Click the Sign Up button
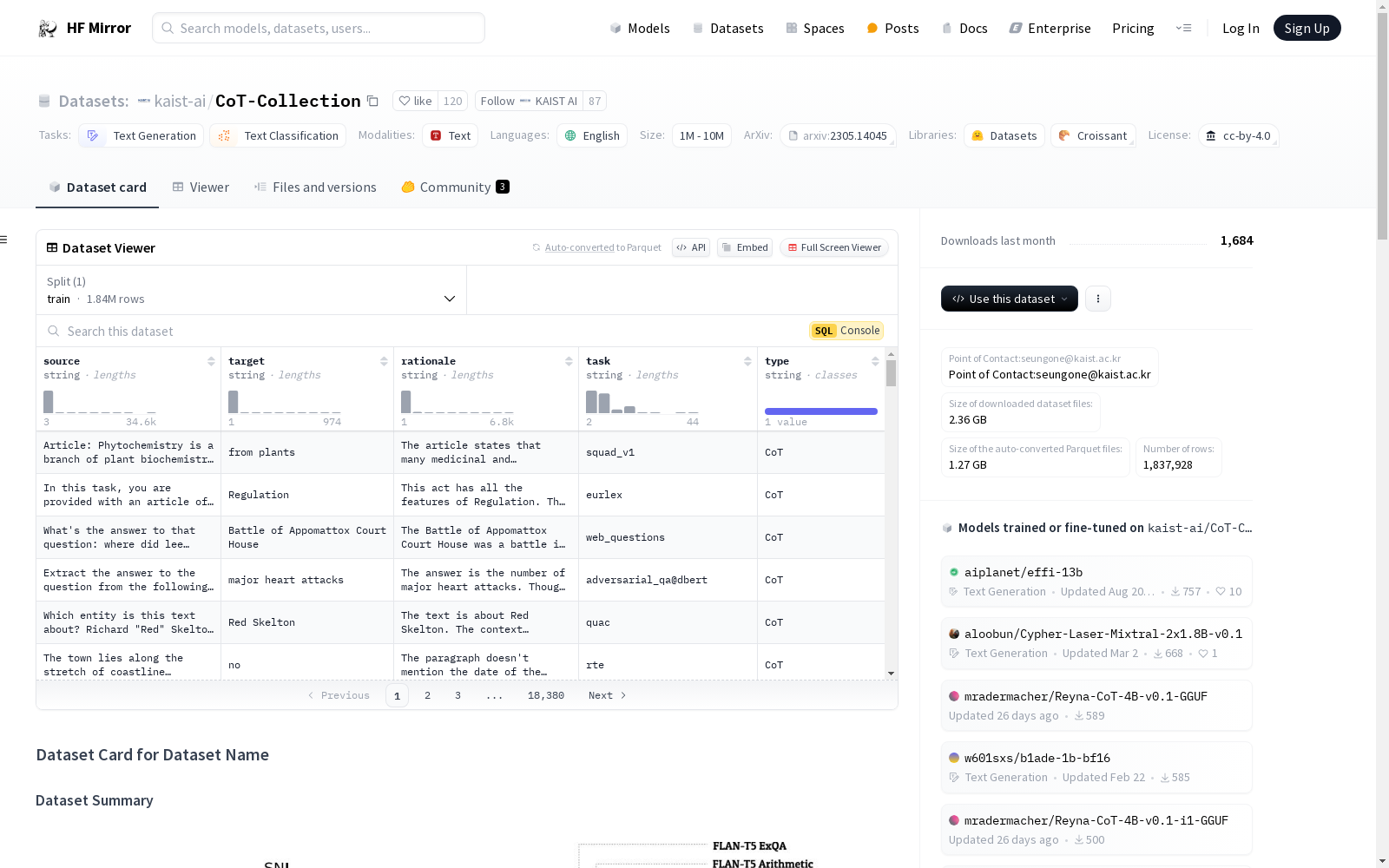 1307,28
